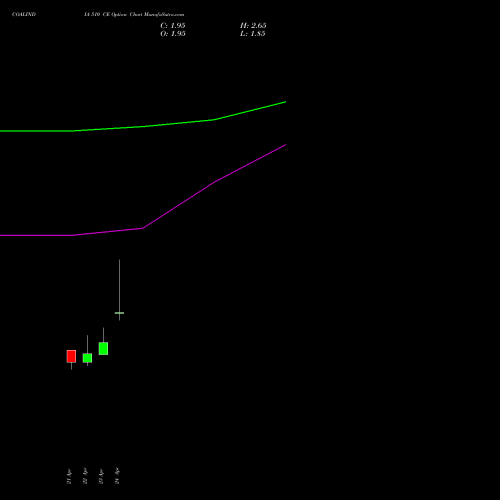Viewport: 500px width, 500px height.
Task: Click the purple moving average line
Action: [x=143, y=228]
